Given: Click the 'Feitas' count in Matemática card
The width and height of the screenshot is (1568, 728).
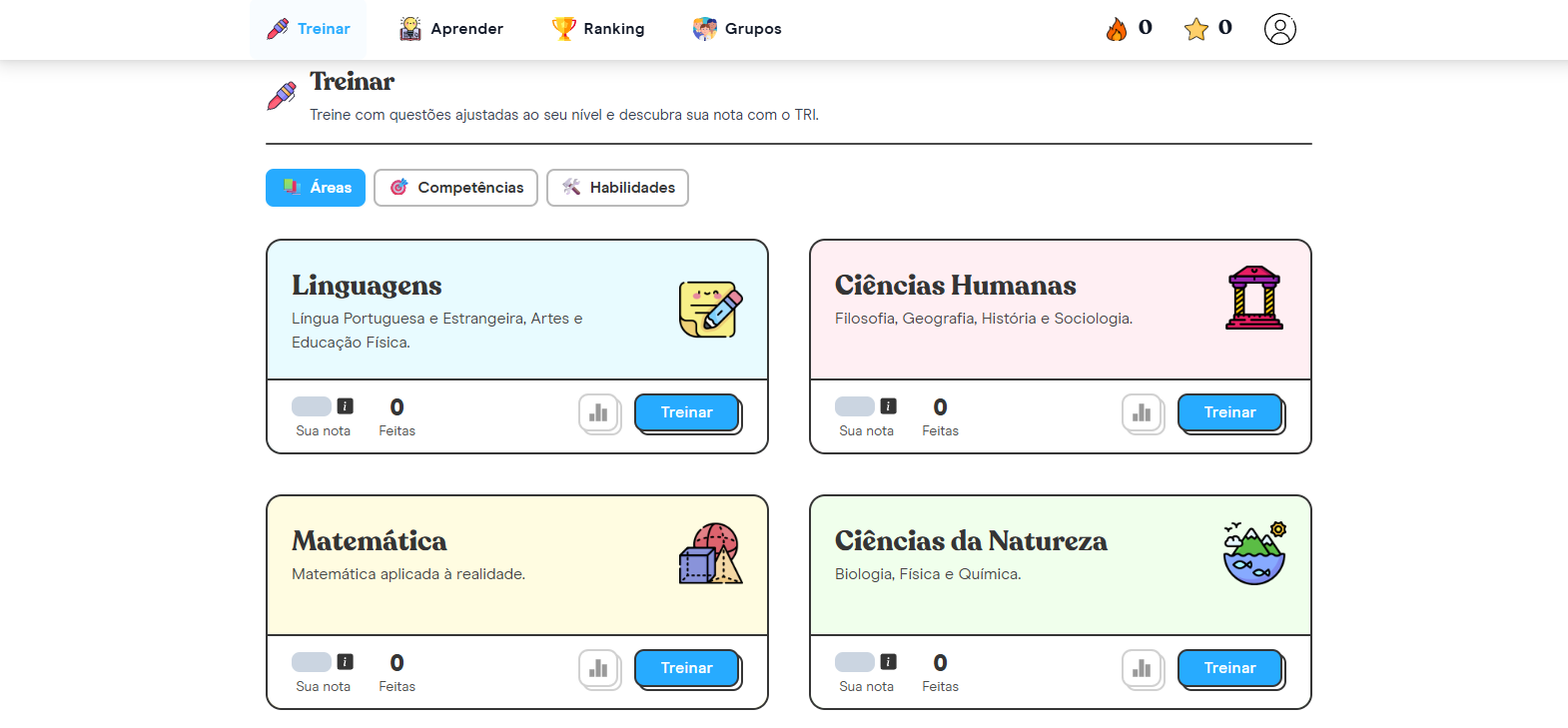Looking at the screenshot, I should tap(397, 663).
